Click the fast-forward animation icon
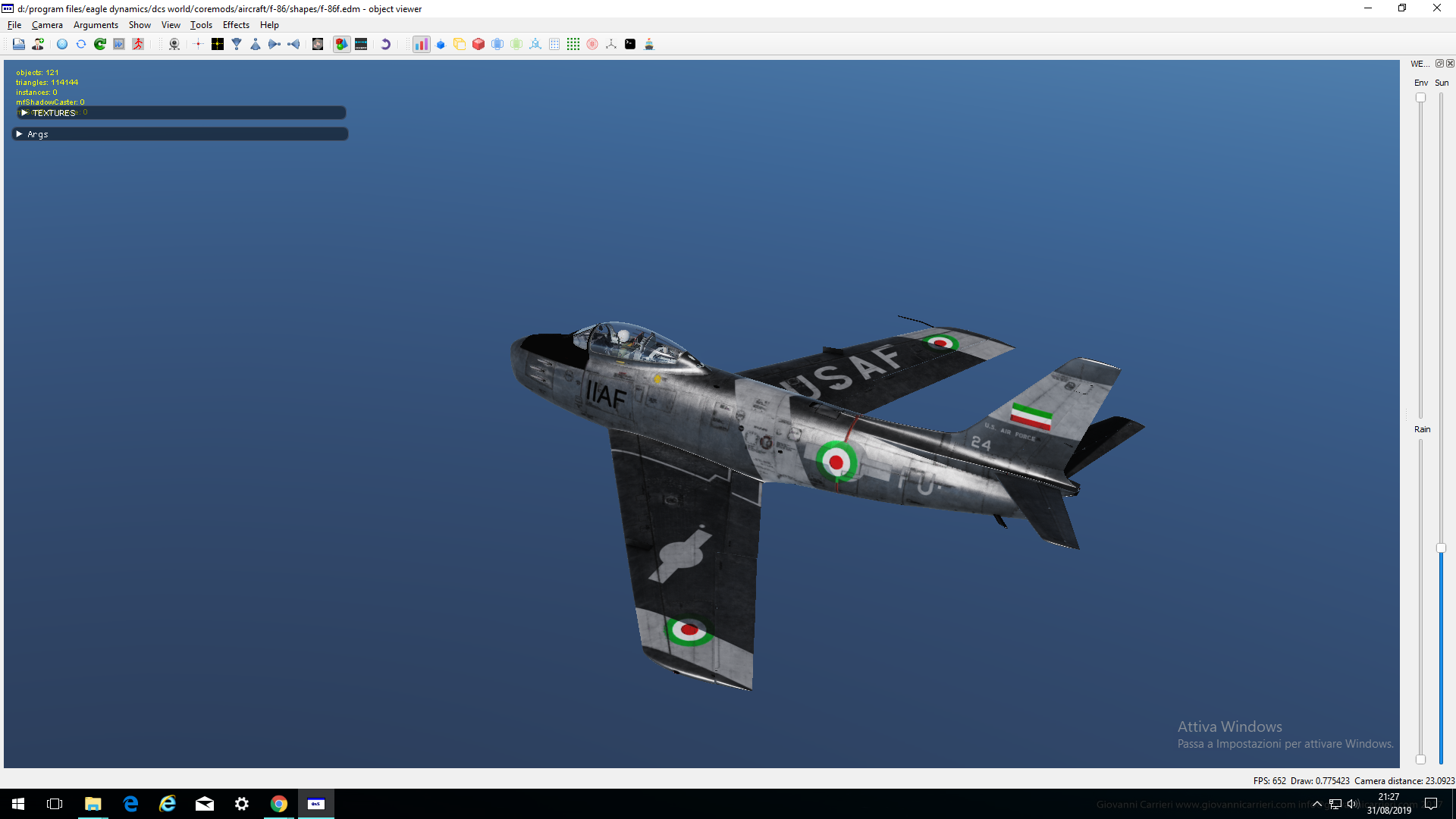This screenshot has width=1456, height=819. click(x=119, y=44)
